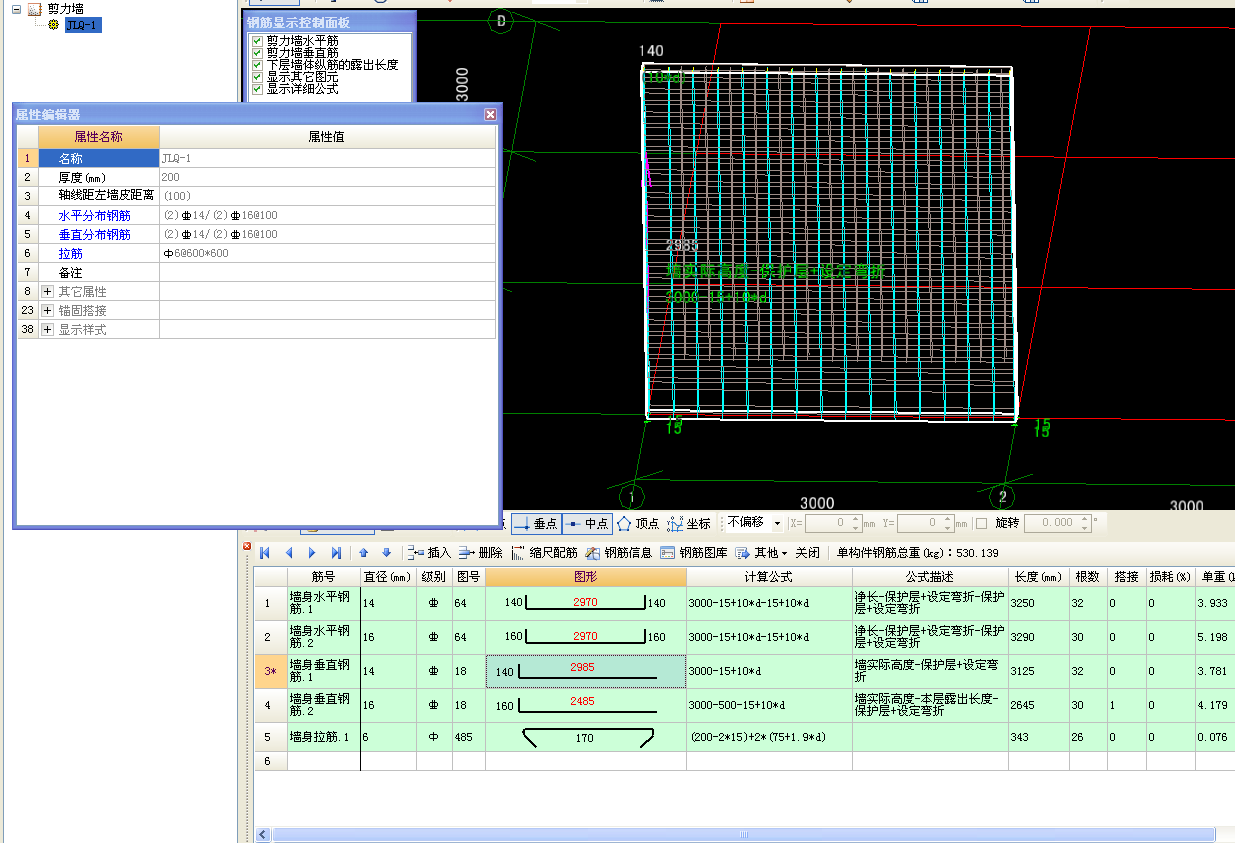The height and width of the screenshot is (843, 1235).
Task: Click scroll left arrow of rebar table
Action: (263, 834)
